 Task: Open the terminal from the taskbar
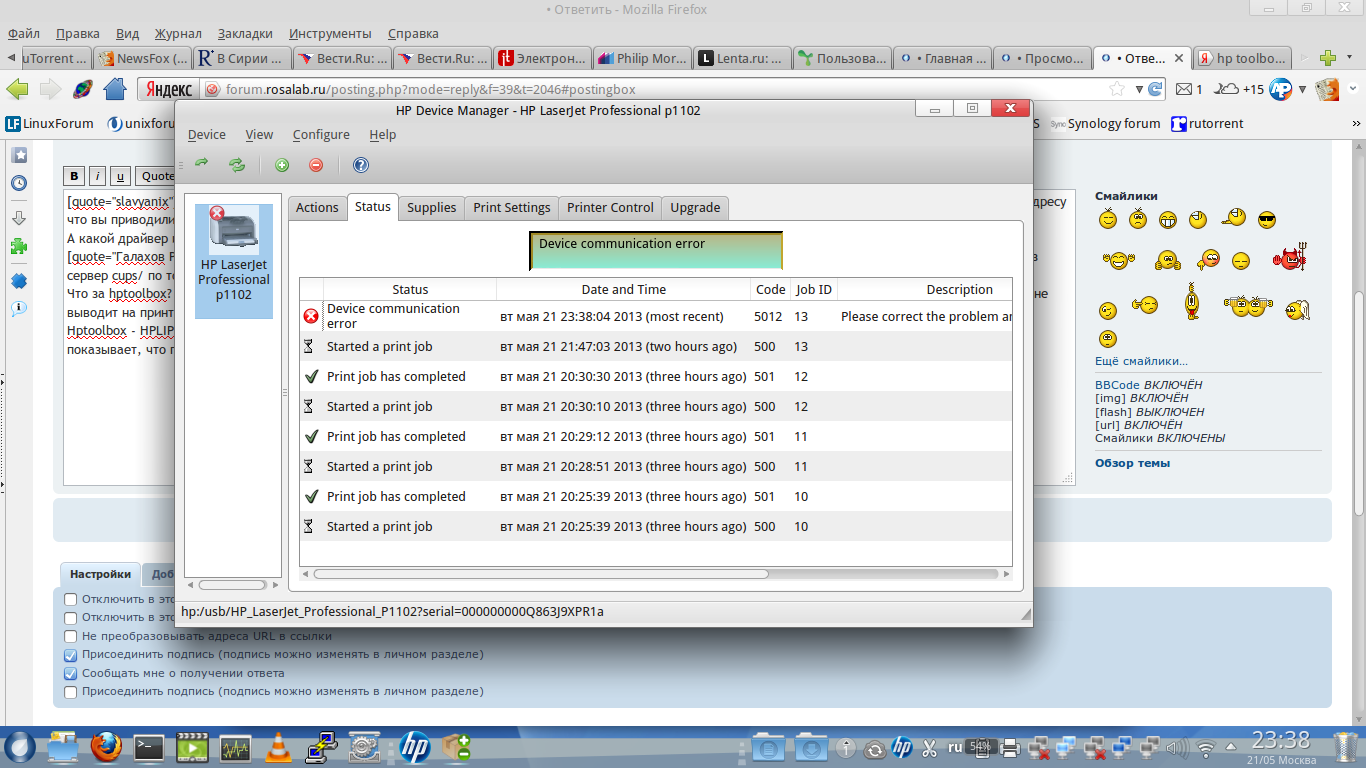coord(149,747)
